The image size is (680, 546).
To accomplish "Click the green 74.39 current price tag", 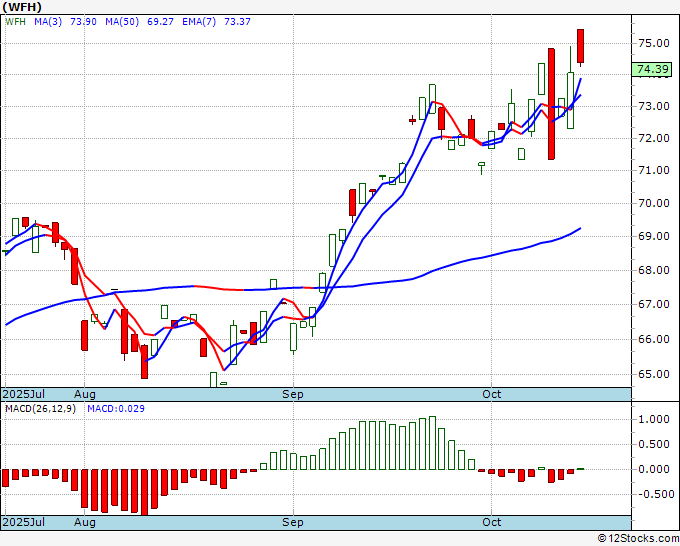I will 652,69.
